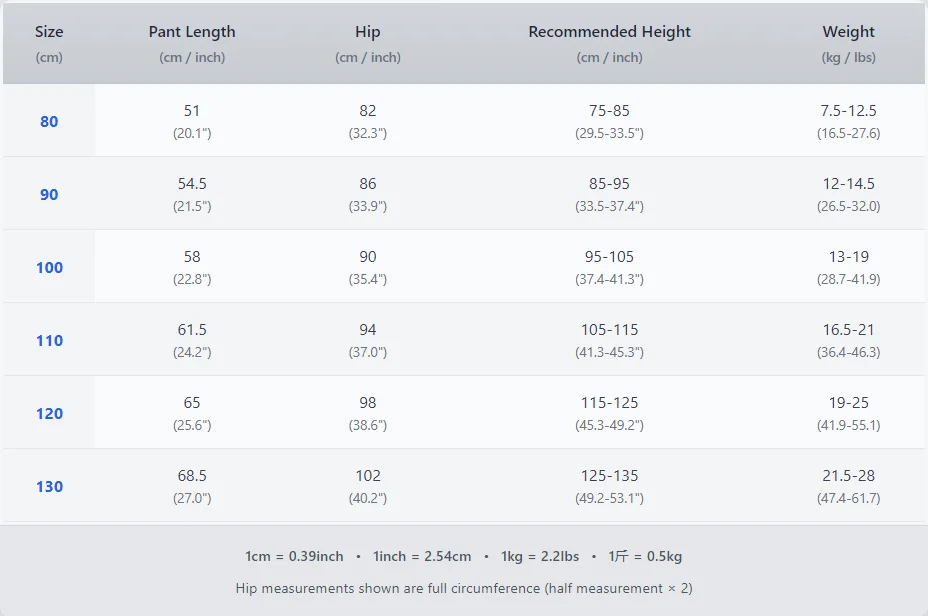Pick size 100 row label
Screen dimensions: 928x616
(x=49, y=268)
